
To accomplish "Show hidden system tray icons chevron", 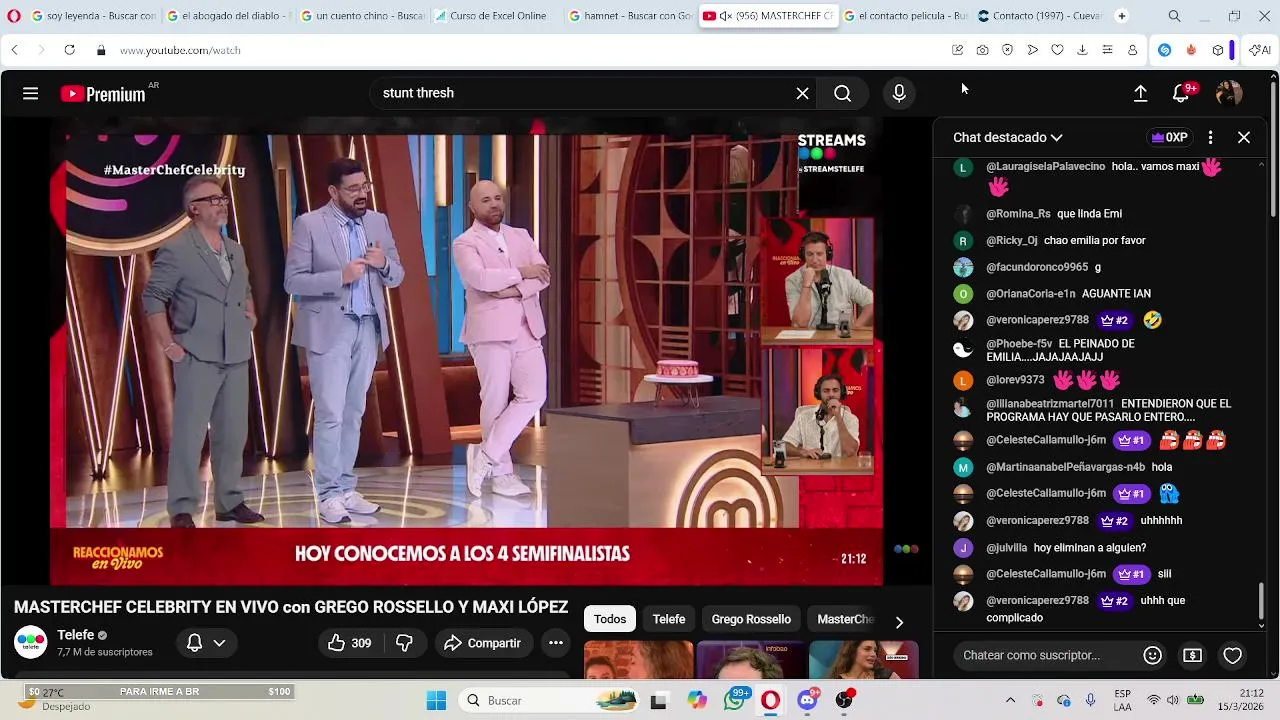I will click(x=1010, y=700).
